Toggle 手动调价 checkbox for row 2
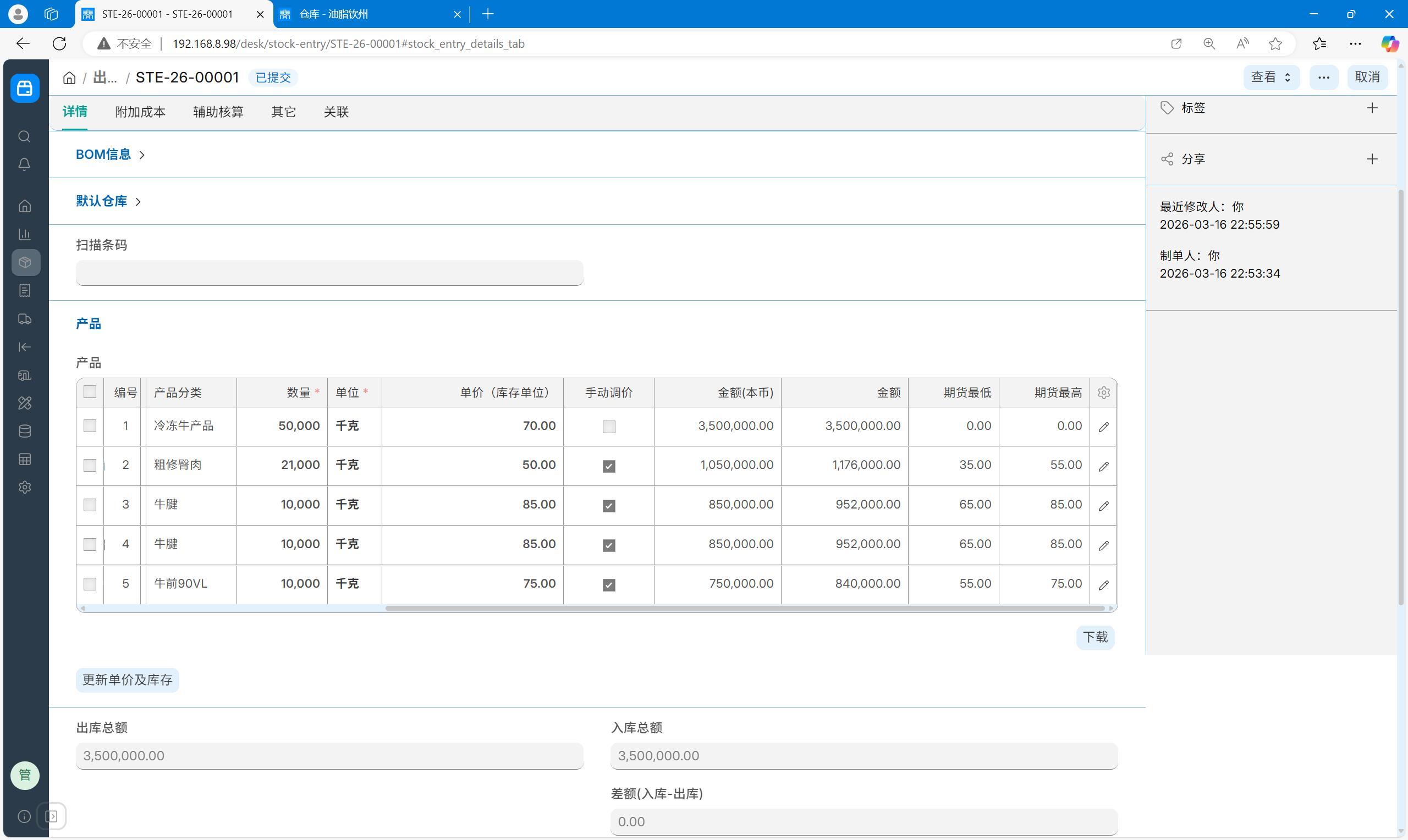 [609, 466]
